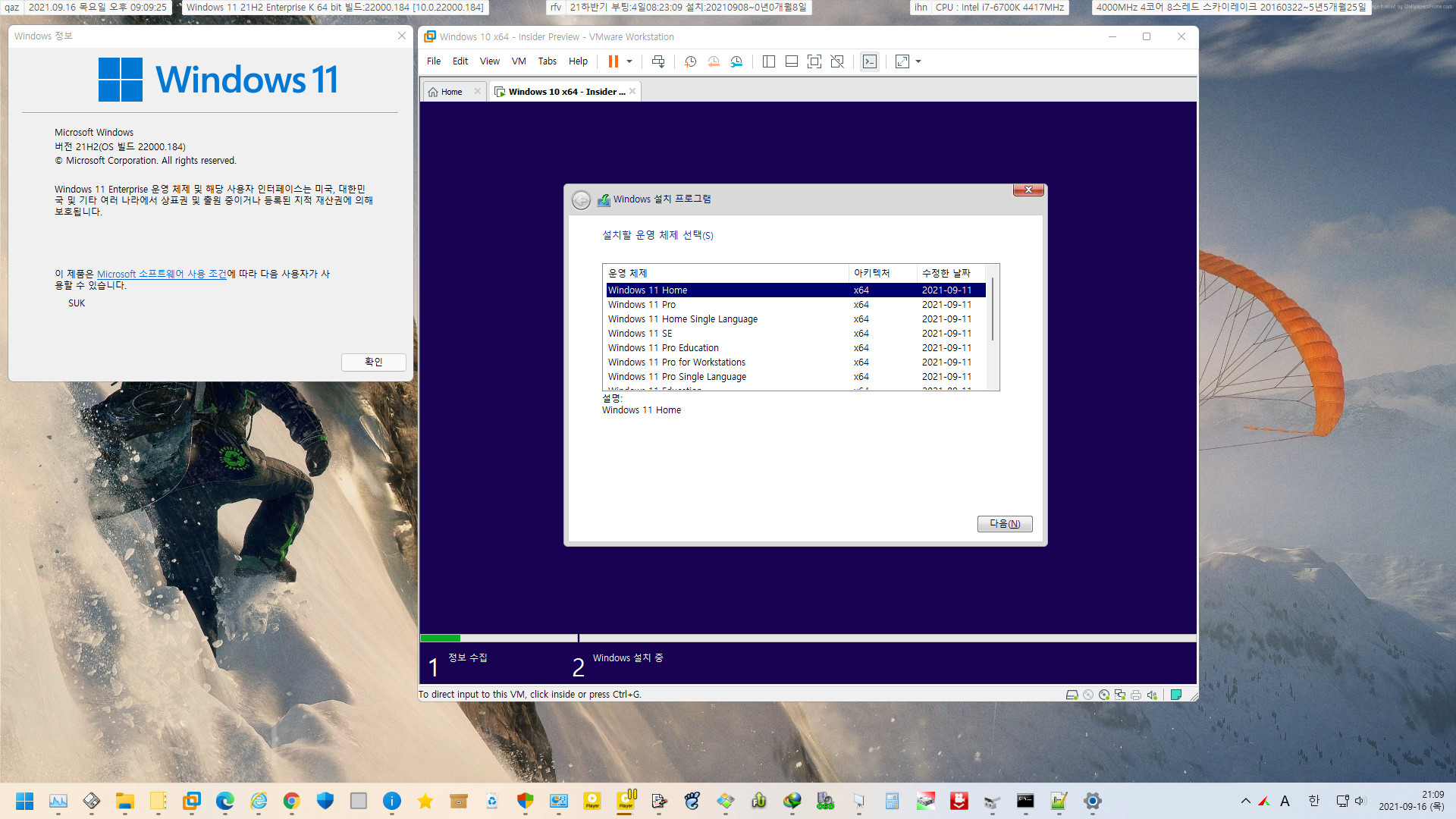Click the network adapter status icon
1456x819 pixels.
pyautogui.click(x=1120, y=695)
